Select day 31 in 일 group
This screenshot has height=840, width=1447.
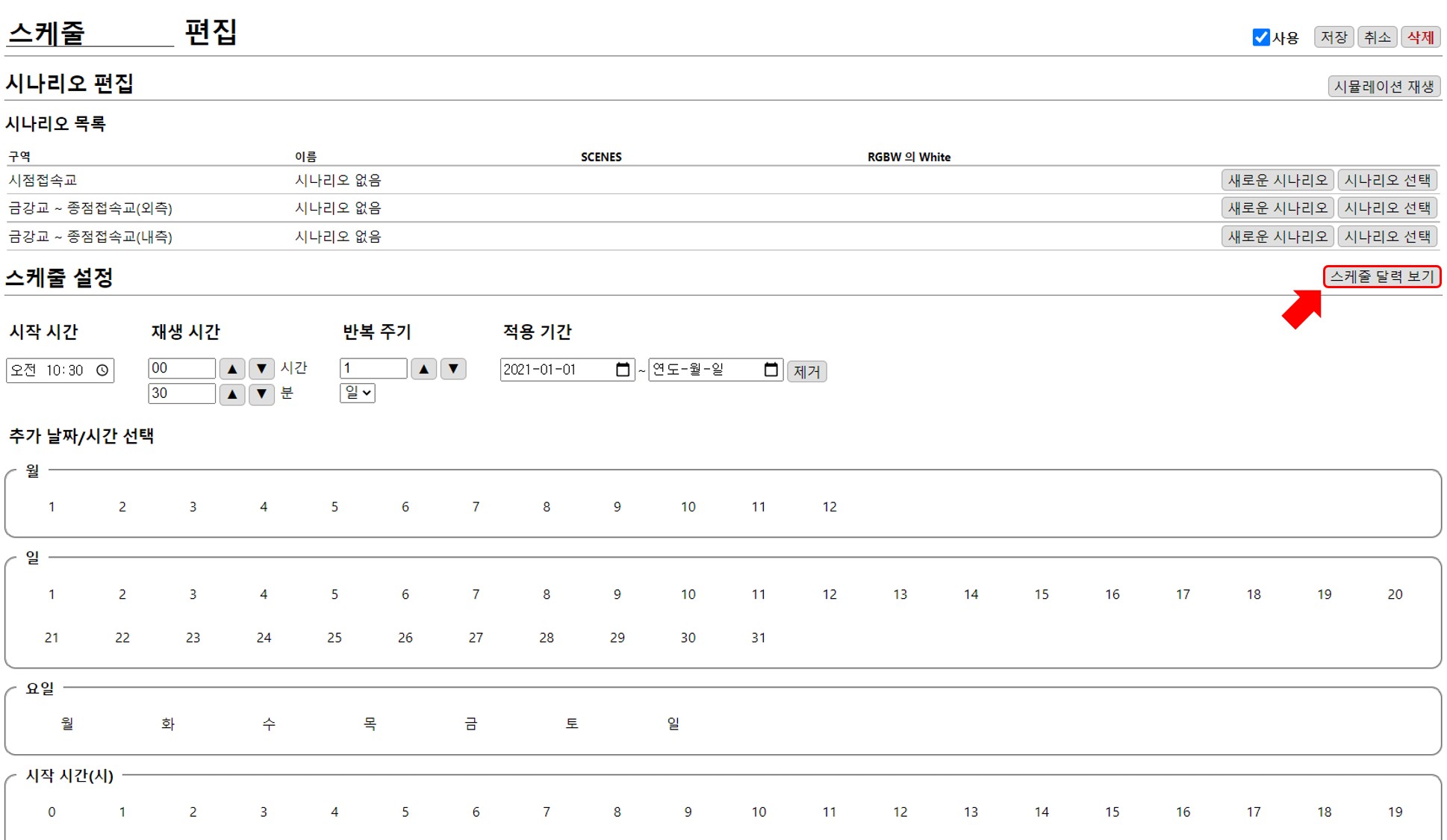(x=759, y=638)
